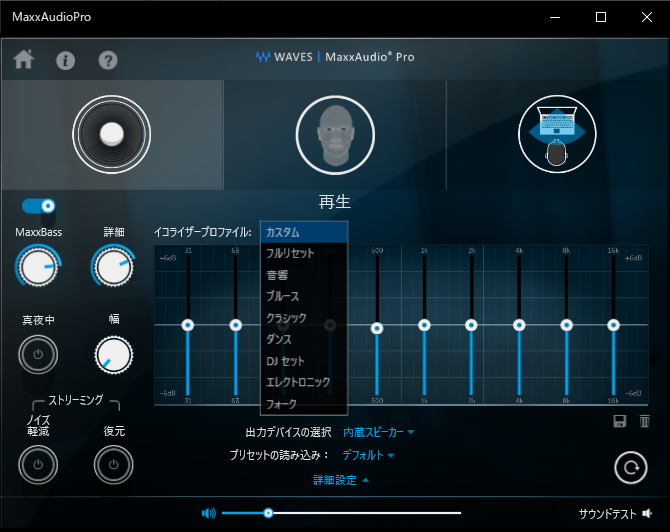Click the 31 Hz equalizer slider handle

click(188, 325)
